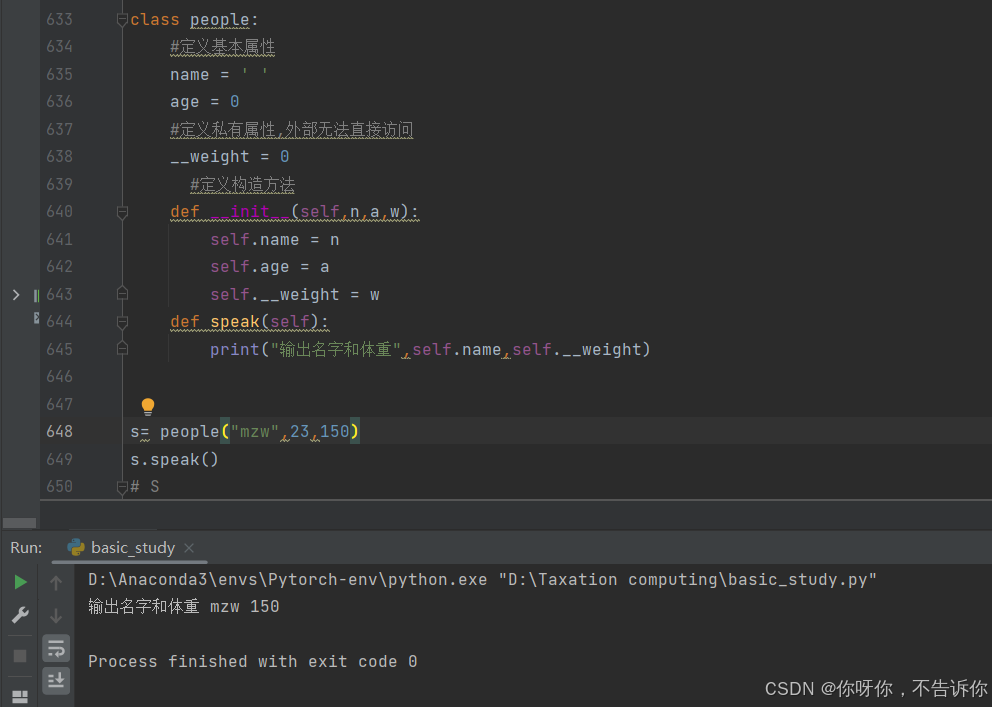Close the basic_study console tab with its x
The height and width of the screenshot is (707, 992).
[189, 547]
